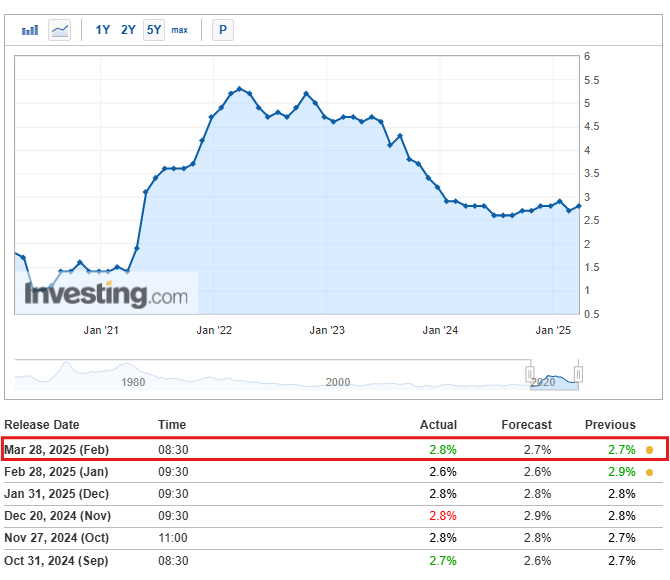Click the Investing.com watermark logo
The width and height of the screenshot is (670, 580).
point(106,294)
